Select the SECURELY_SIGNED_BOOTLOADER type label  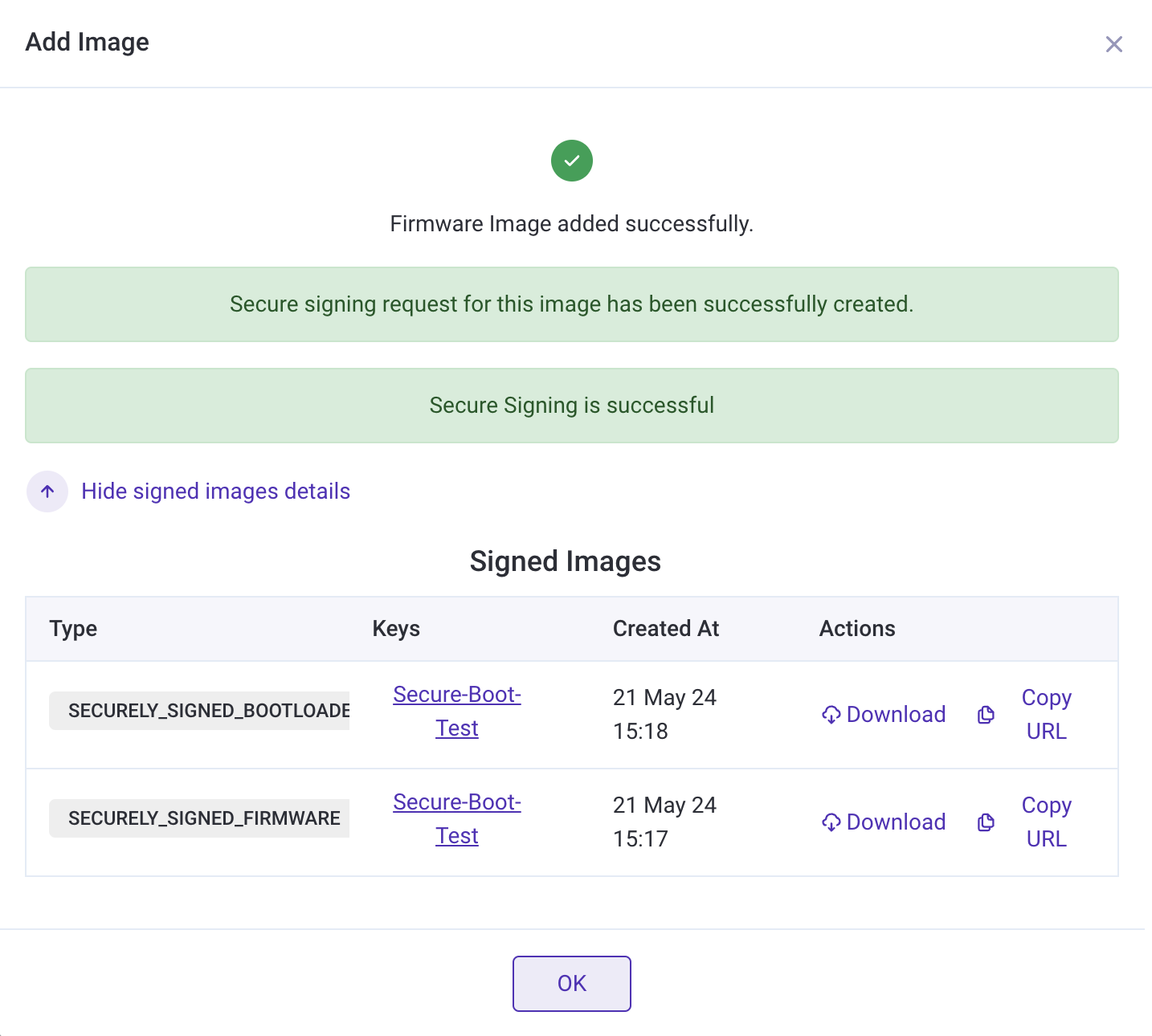click(x=199, y=711)
